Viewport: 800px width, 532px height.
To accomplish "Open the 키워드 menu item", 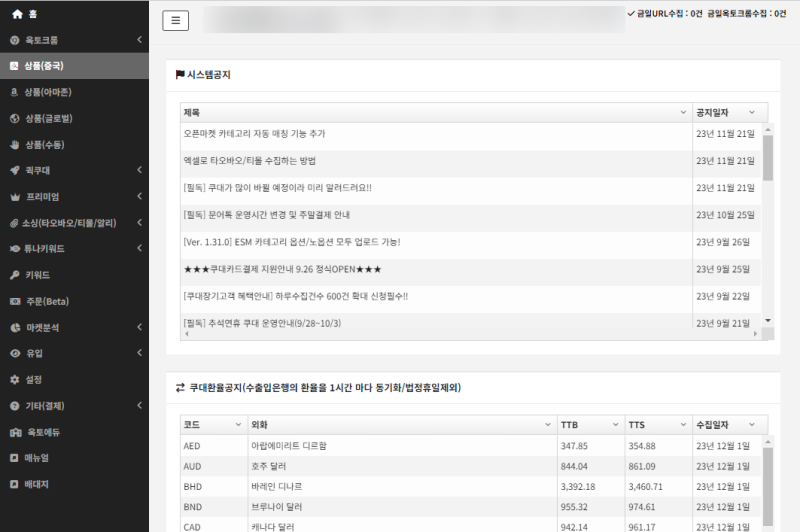I will coord(74,275).
